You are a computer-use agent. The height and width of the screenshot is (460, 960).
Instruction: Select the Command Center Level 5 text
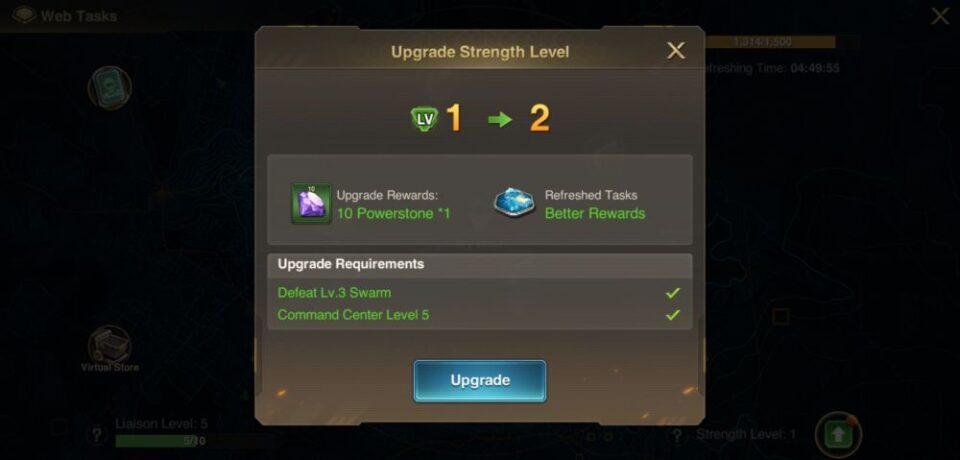click(353, 315)
